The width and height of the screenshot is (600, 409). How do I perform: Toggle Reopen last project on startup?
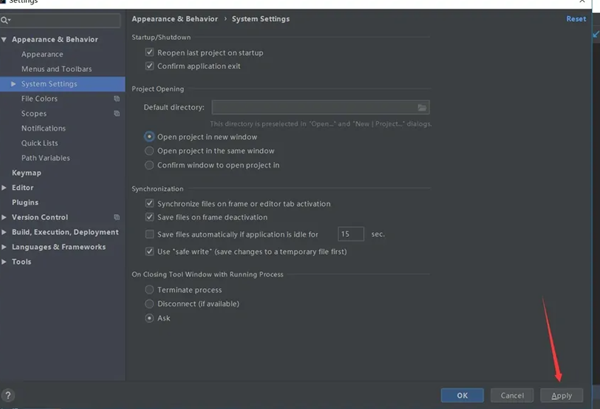coord(150,52)
